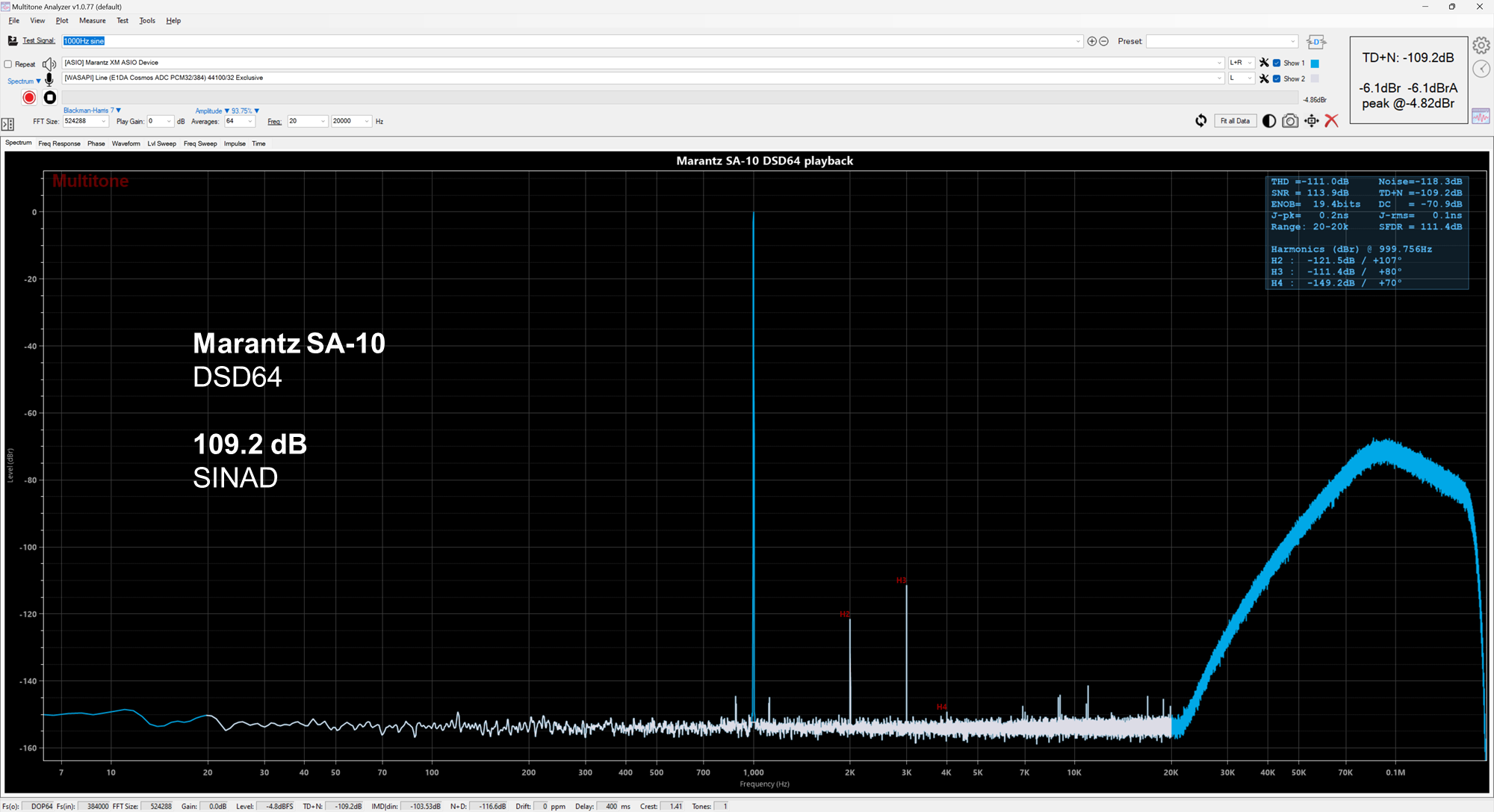
Task: Open the Help menu
Action: click(173, 21)
